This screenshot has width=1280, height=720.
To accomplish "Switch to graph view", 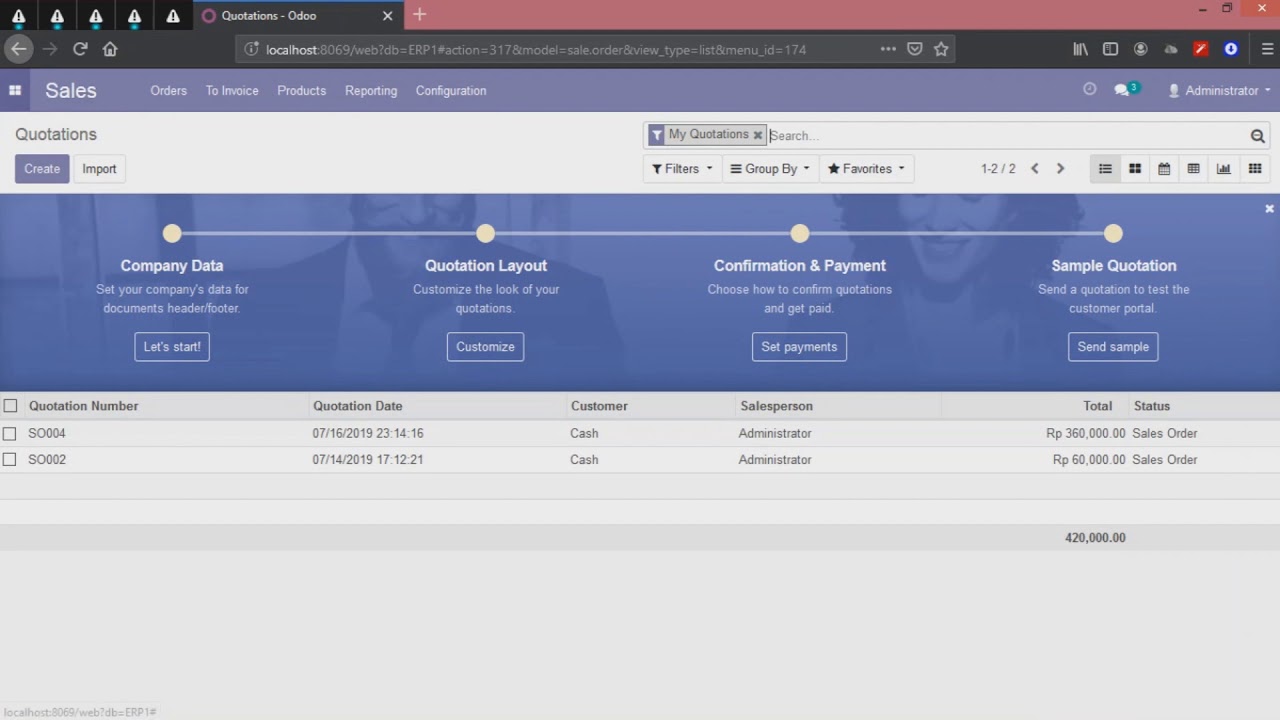I will click(1223, 169).
